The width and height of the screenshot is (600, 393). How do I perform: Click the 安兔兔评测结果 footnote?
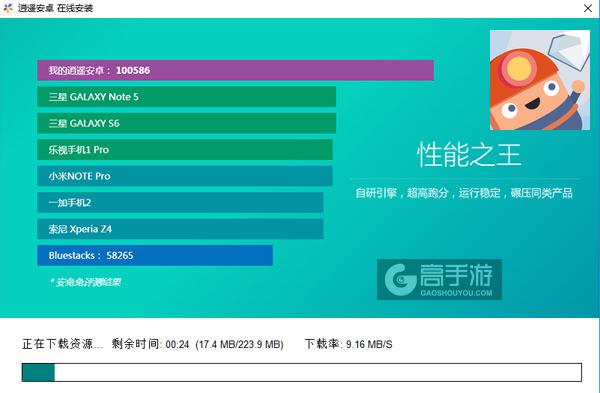point(86,282)
